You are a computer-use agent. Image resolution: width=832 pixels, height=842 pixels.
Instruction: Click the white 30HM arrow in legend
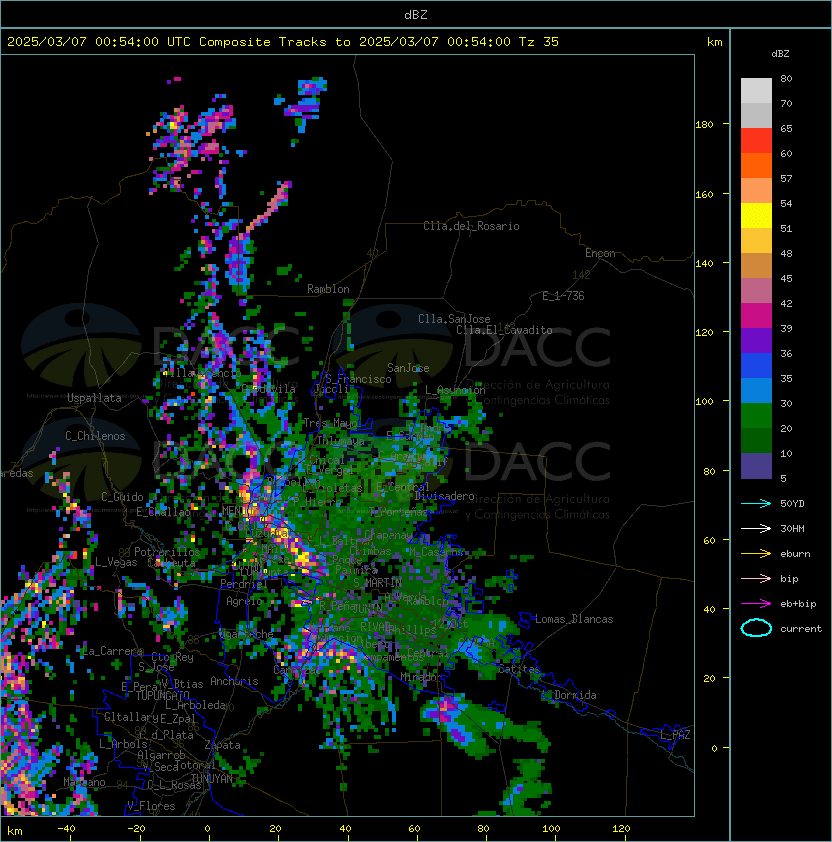click(756, 528)
